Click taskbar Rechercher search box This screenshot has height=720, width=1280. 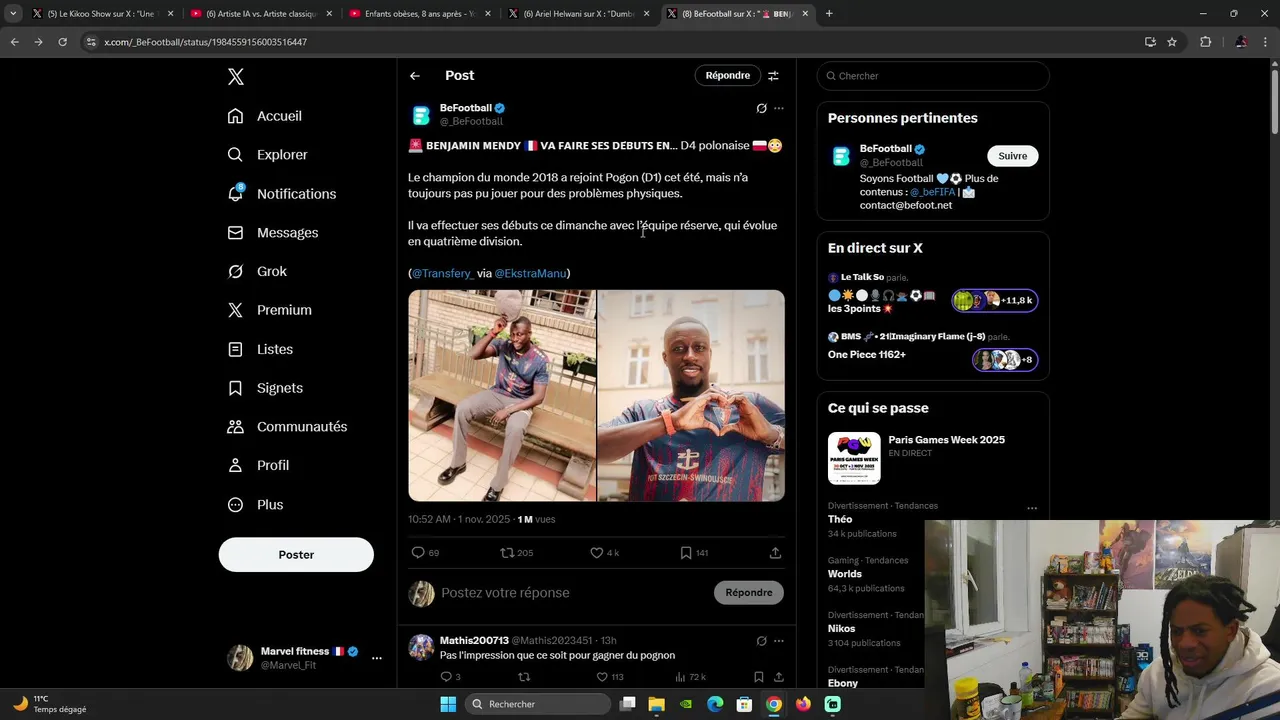pos(536,704)
